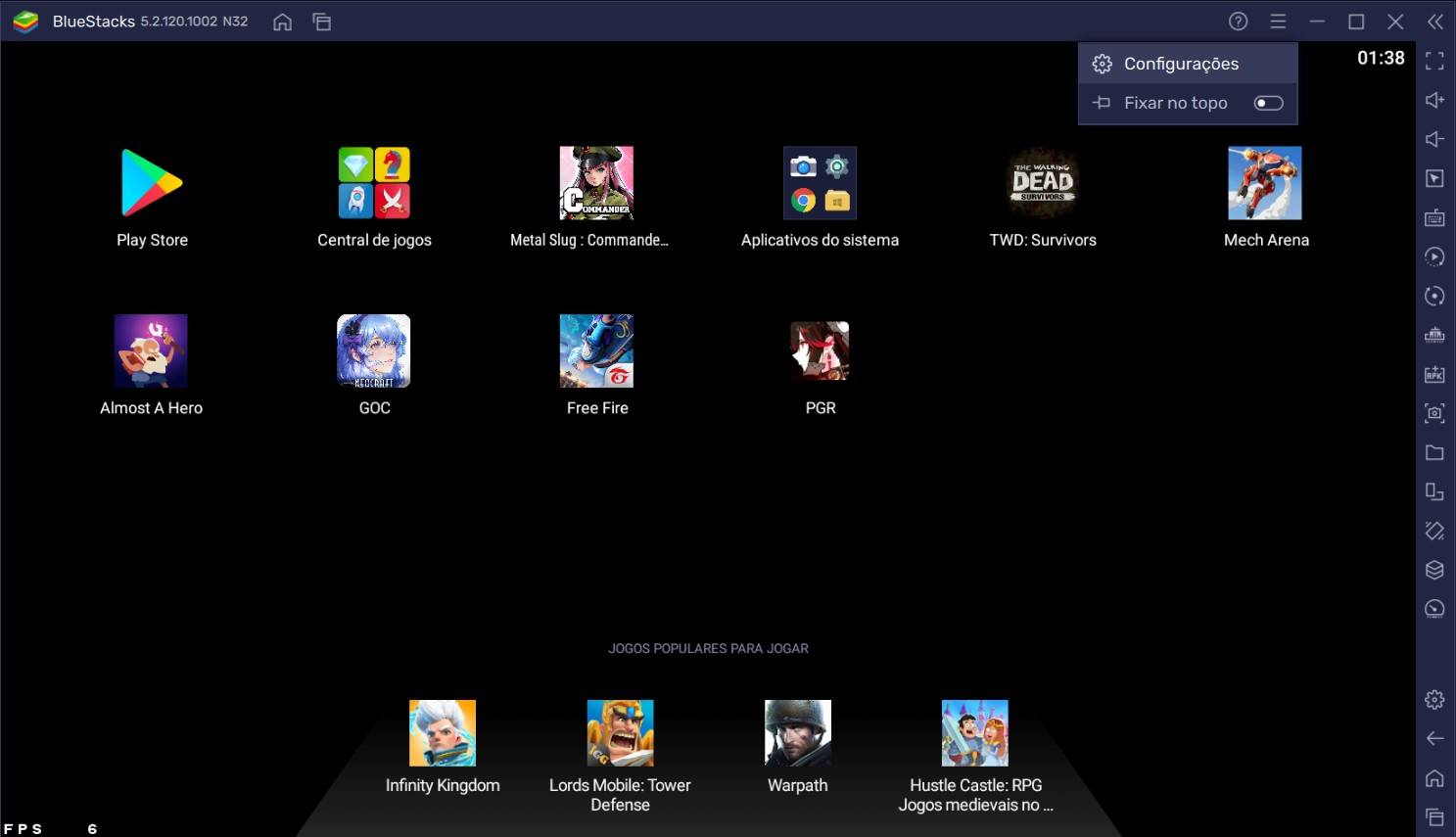Enter fullscreen mode from sidebar
The image size is (1456, 837).
(1434, 61)
